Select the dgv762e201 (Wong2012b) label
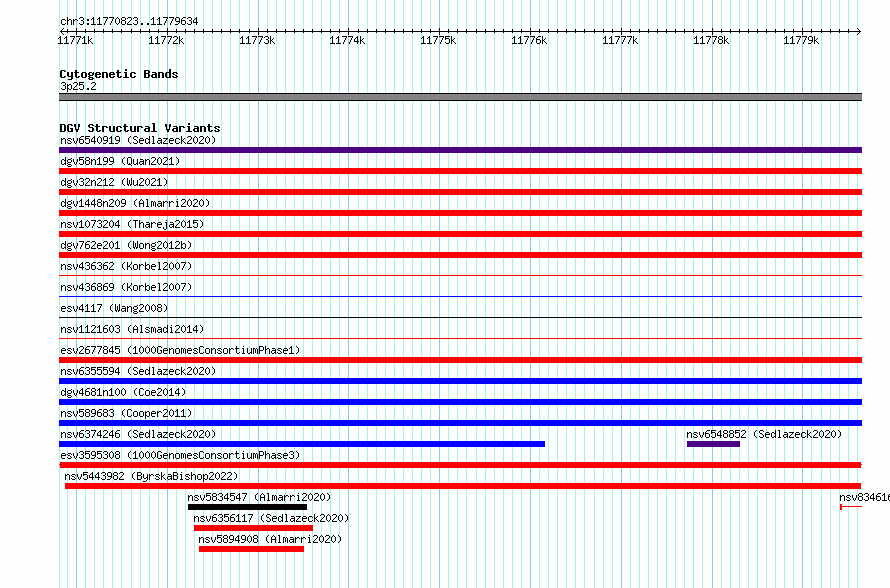Screen dimensions: 890x588 pyautogui.click(x=126, y=245)
